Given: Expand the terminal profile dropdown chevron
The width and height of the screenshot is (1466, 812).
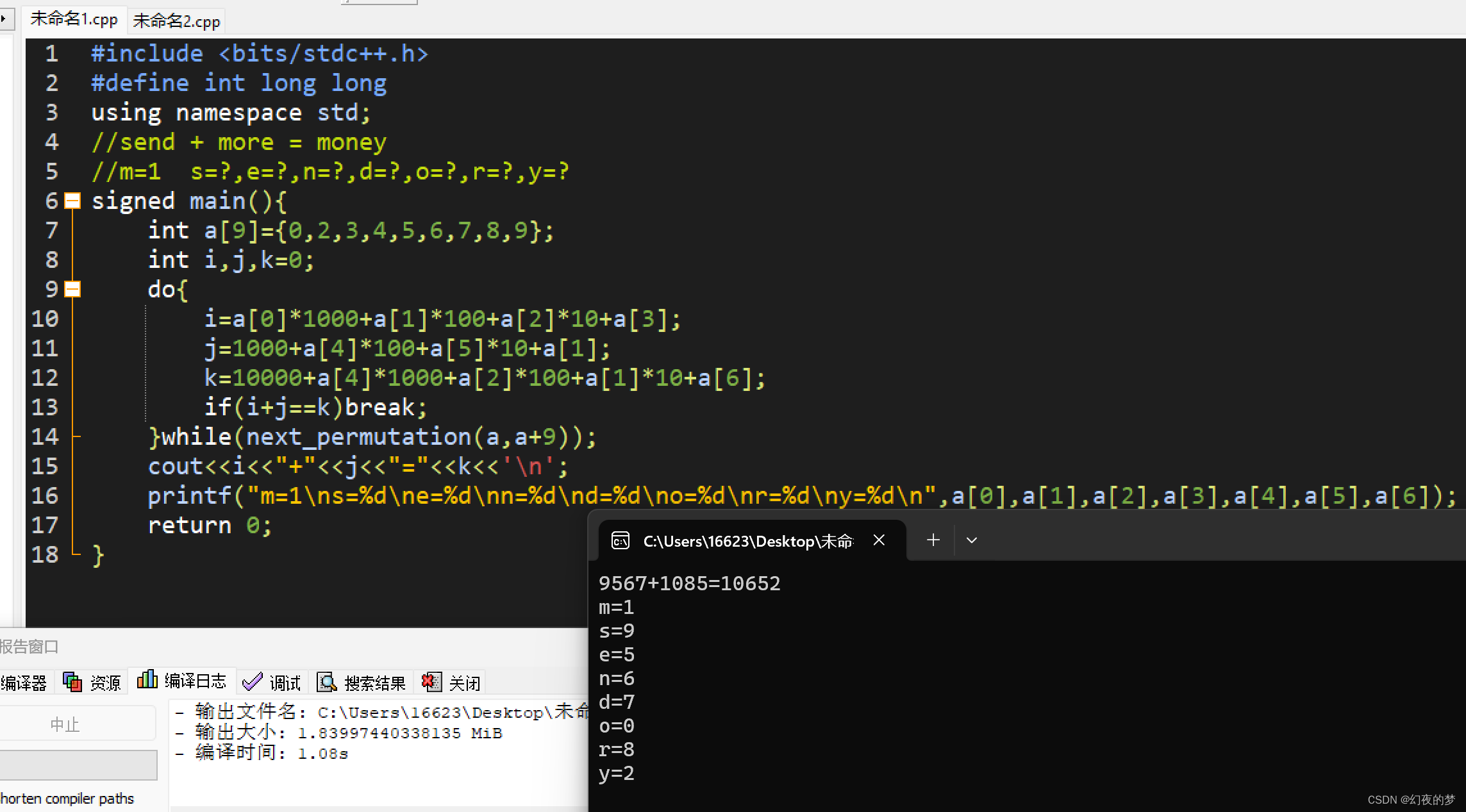Looking at the screenshot, I should coord(972,540).
